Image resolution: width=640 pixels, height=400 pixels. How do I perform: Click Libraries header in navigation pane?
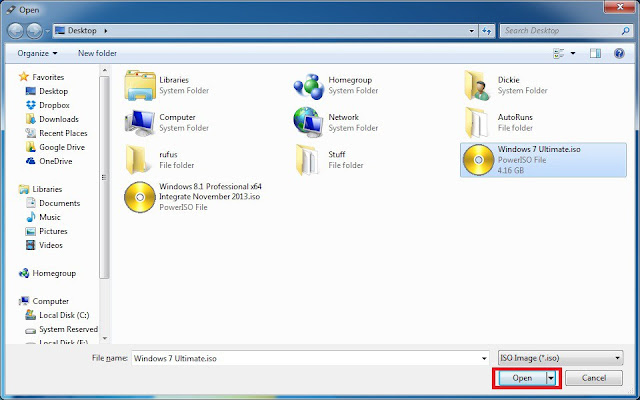click(40, 189)
